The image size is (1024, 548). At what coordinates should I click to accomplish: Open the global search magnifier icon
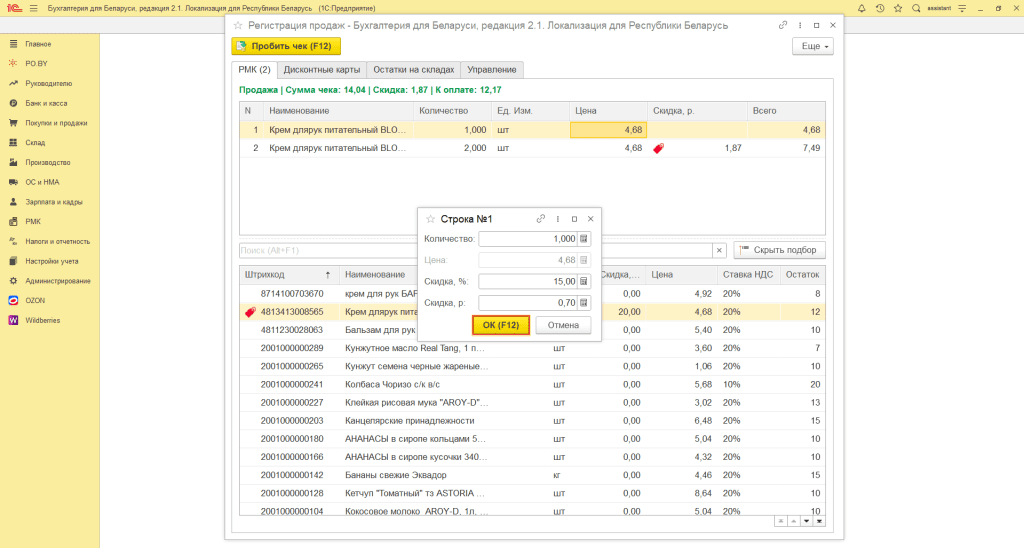point(916,8)
